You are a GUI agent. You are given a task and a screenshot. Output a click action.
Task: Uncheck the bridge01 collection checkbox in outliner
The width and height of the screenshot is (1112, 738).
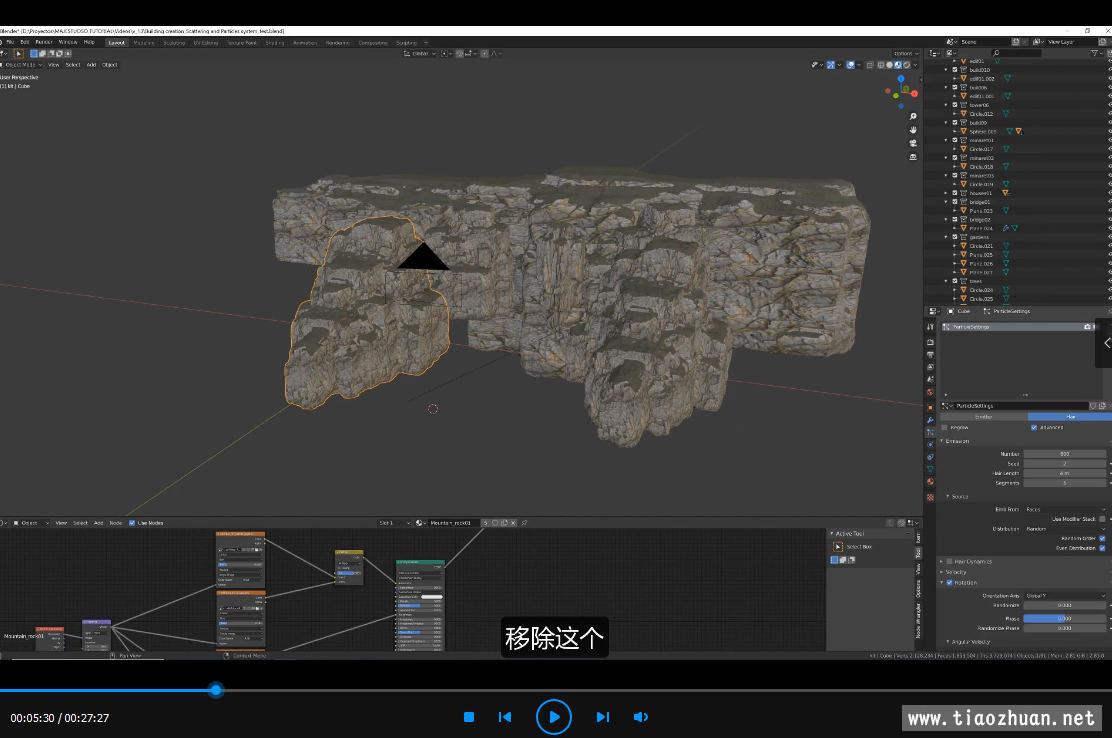(955, 202)
